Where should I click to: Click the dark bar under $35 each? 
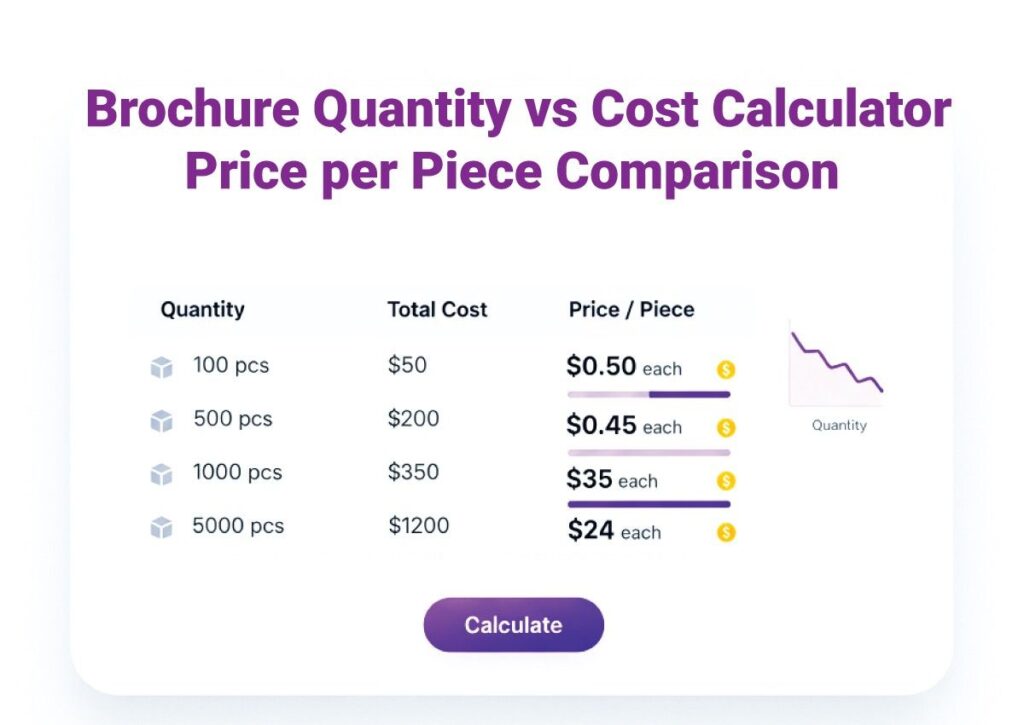[x=648, y=504]
